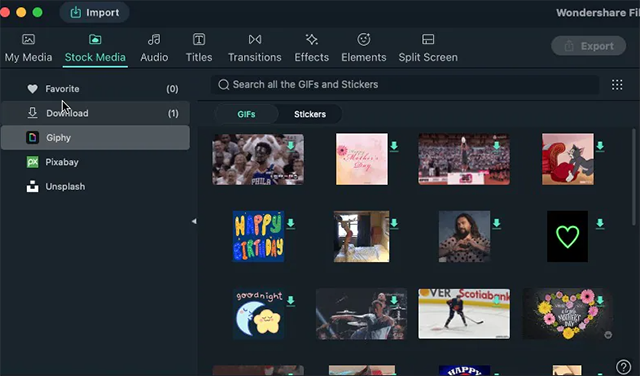Click the heart Favorite icon
Screen dimensions: 640x376
point(32,89)
